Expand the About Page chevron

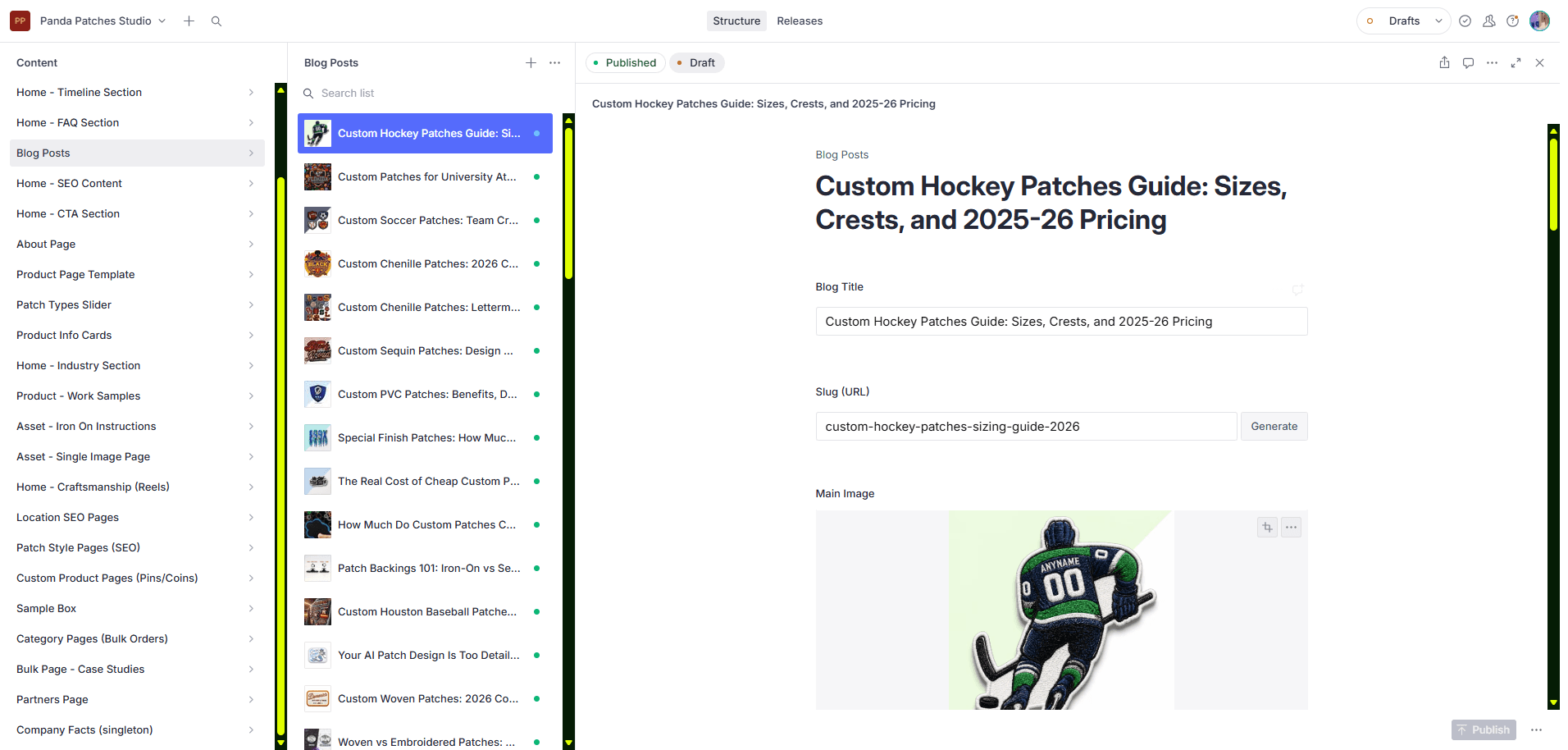pos(251,244)
